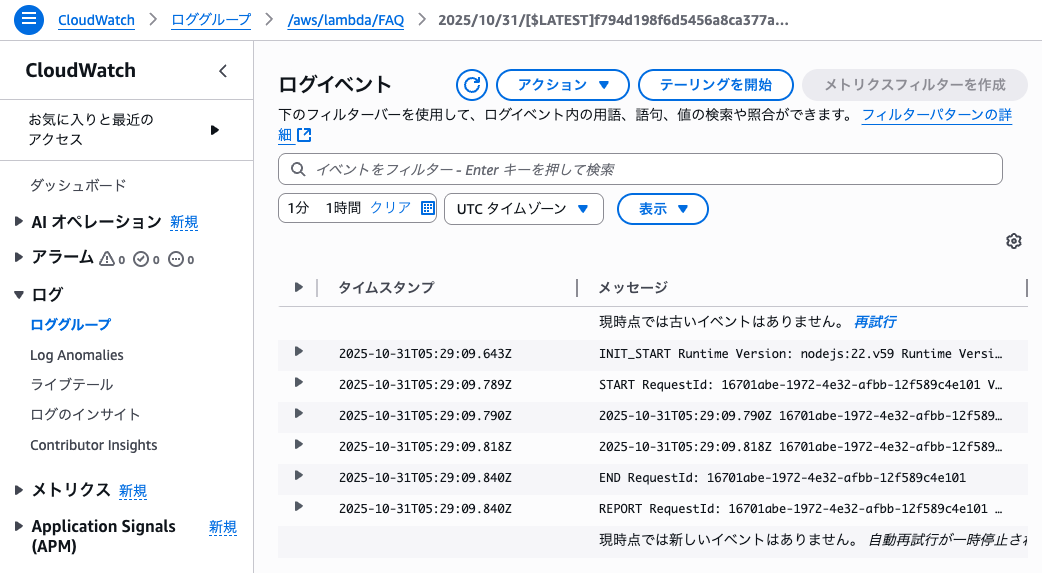
Task: Open フィルターパターンの詳細 link
Action: (x=936, y=115)
